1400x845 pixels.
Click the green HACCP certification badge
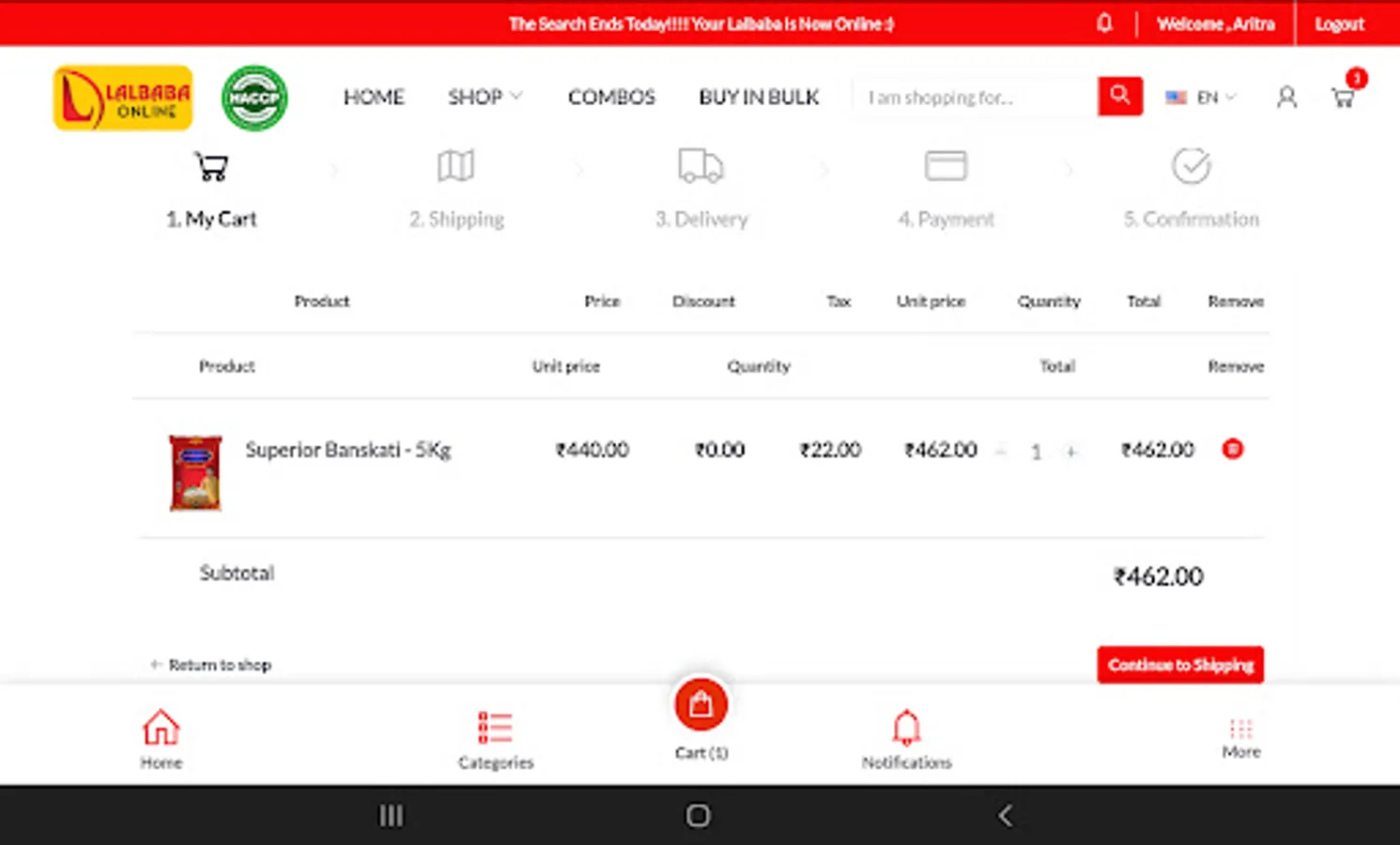[x=254, y=98]
